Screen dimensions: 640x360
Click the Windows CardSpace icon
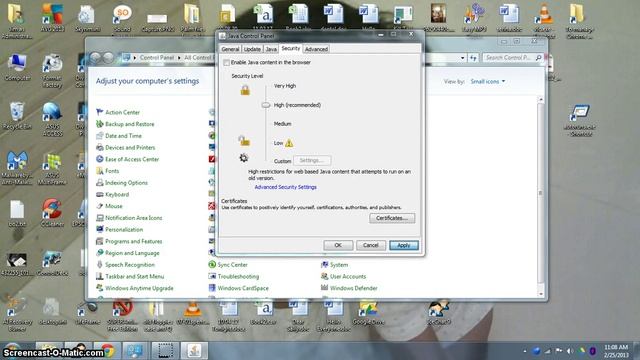[x=212, y=288]
